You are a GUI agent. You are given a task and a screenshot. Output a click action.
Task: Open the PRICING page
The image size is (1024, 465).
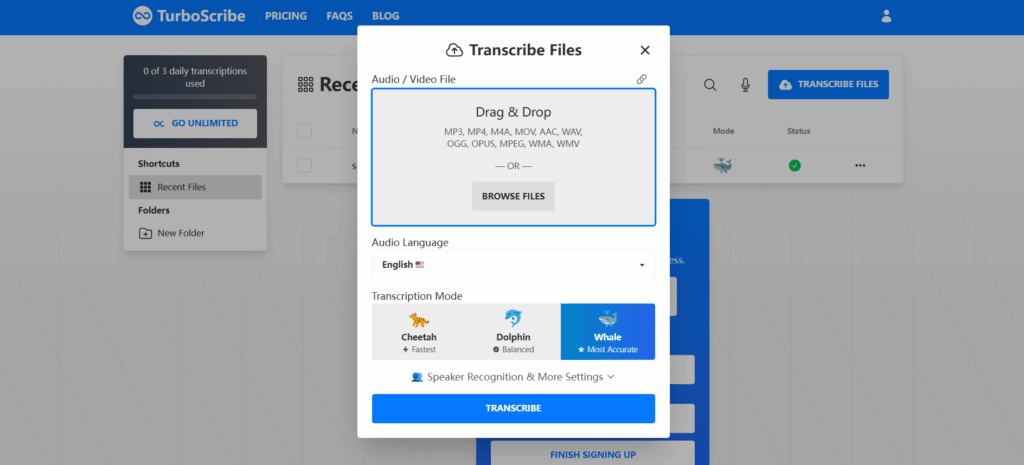pos(286,16)
